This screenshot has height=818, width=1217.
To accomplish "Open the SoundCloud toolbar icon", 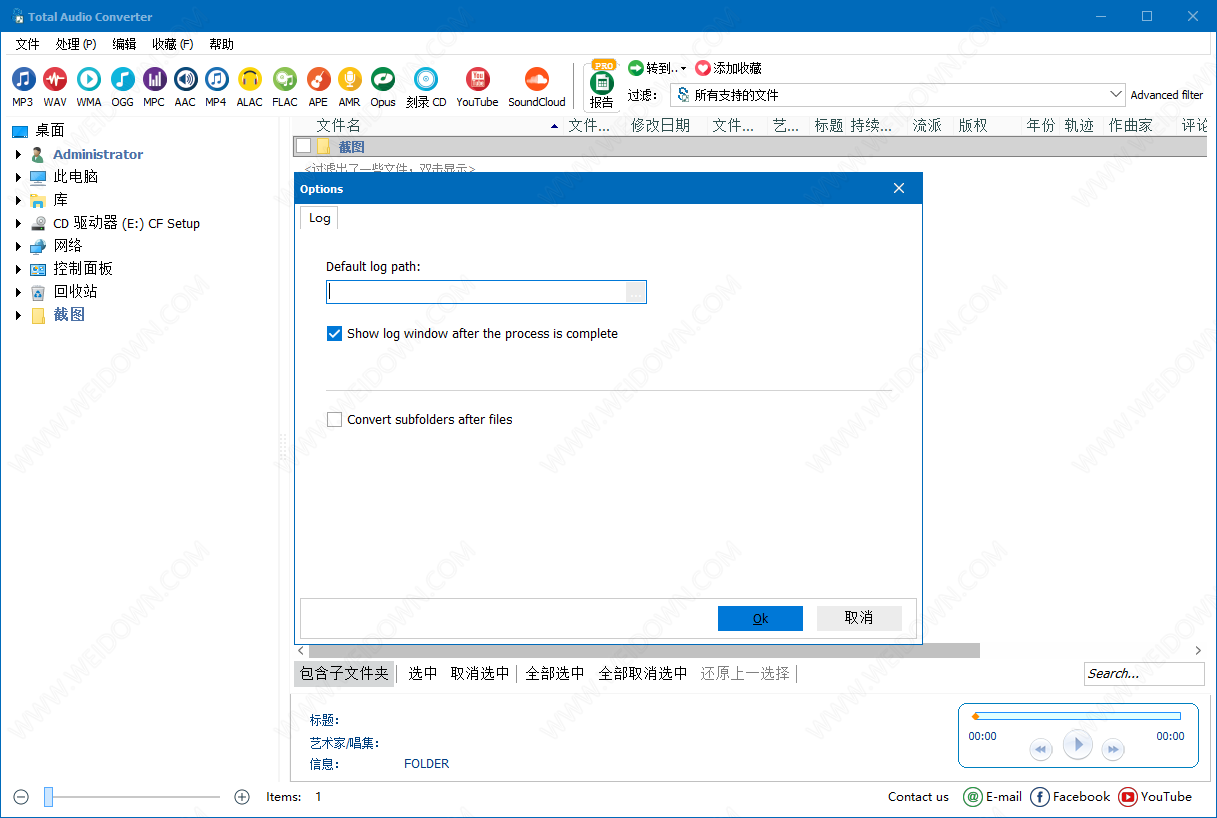I will pyautogui.click(x=537, y=80).
